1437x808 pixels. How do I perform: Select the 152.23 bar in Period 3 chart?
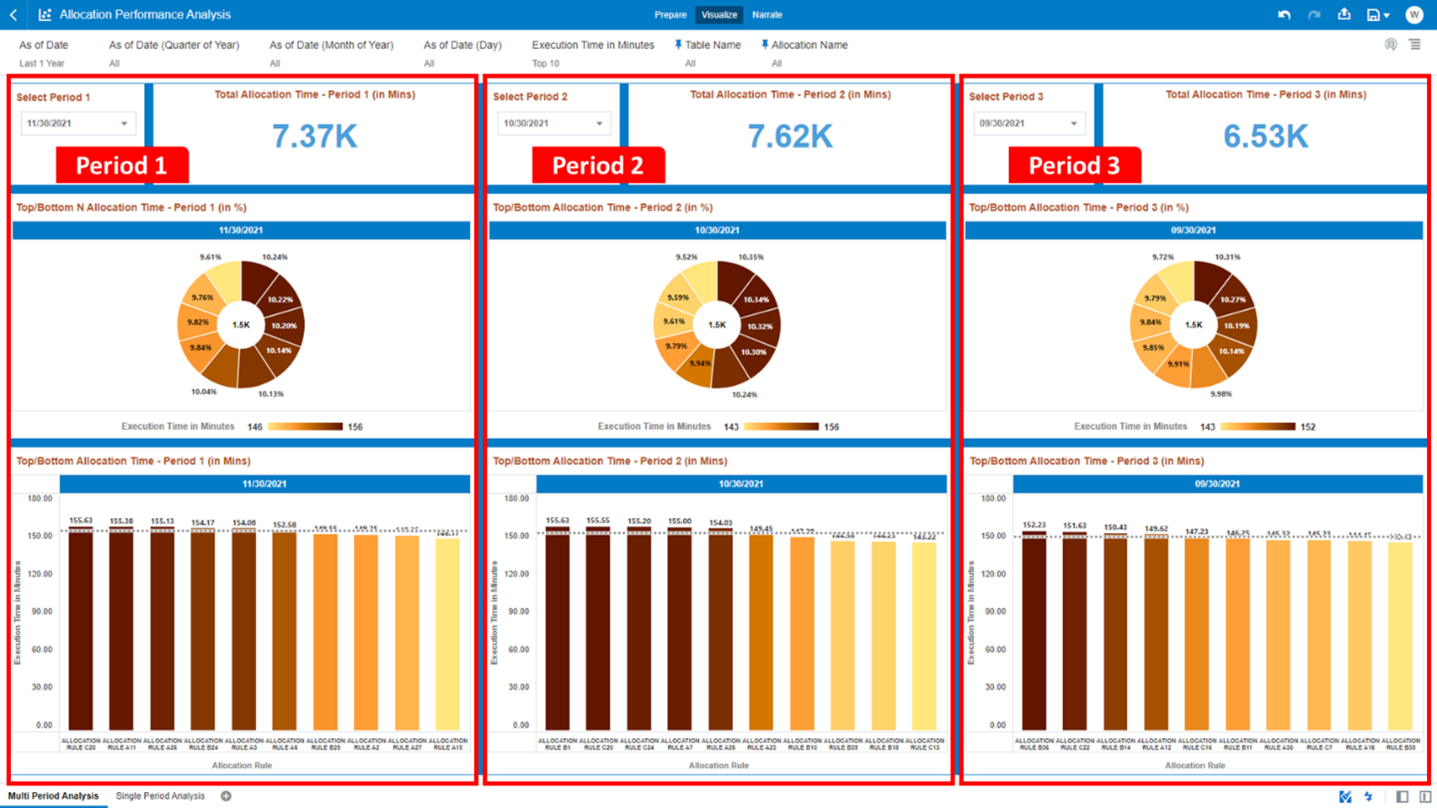coord(1034,630)
